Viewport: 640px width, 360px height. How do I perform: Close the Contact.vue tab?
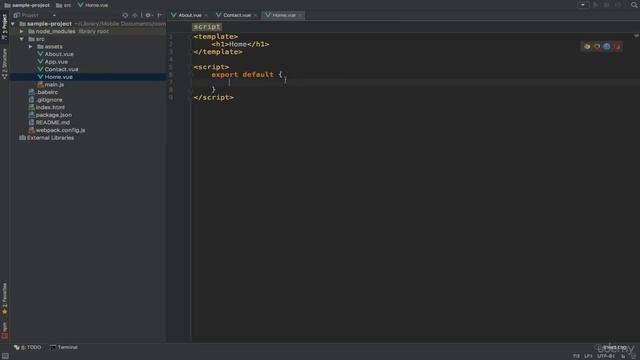[x=256, y=16]
